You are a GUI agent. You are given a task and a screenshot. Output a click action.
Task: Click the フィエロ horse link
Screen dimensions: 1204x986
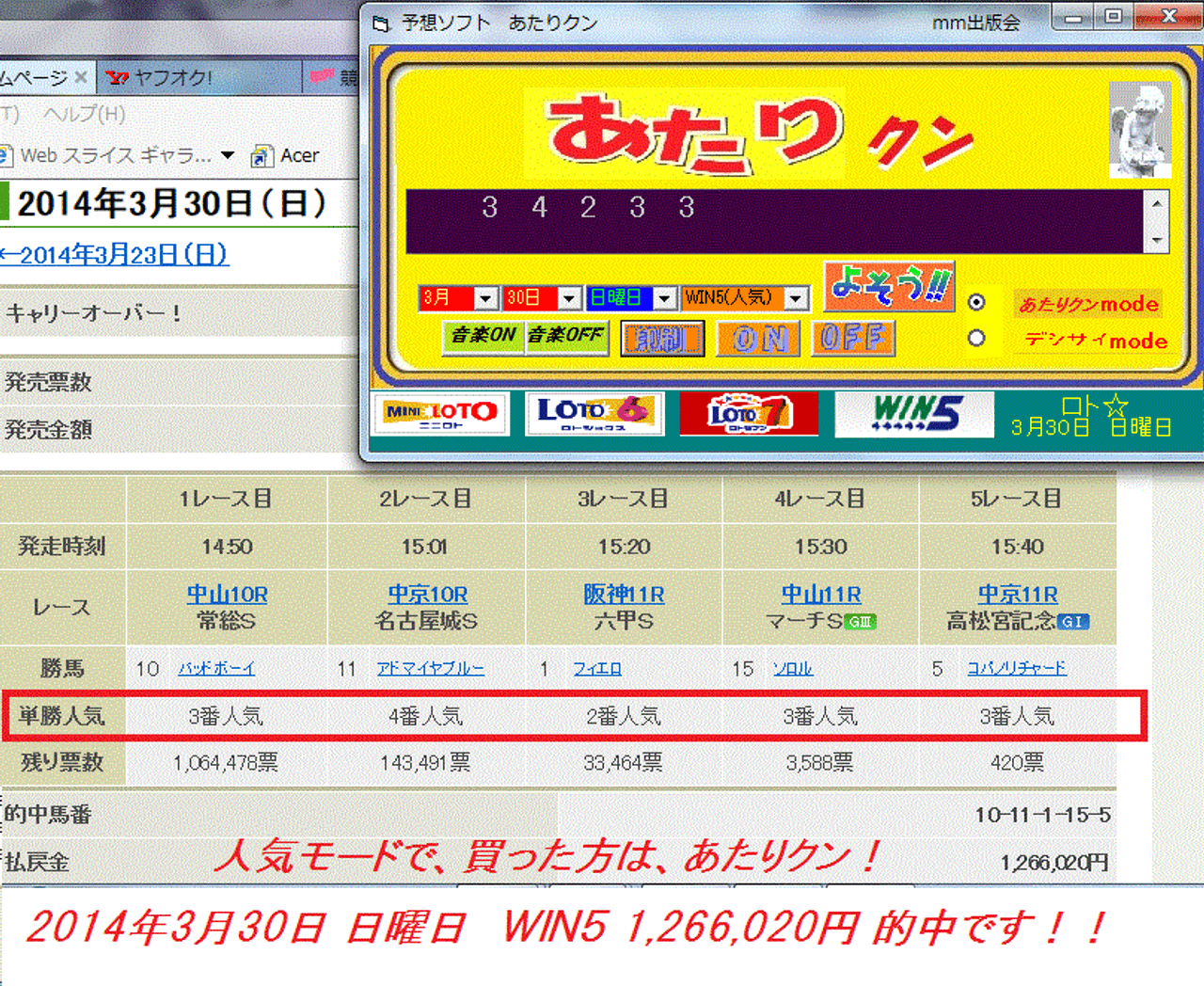597,669
